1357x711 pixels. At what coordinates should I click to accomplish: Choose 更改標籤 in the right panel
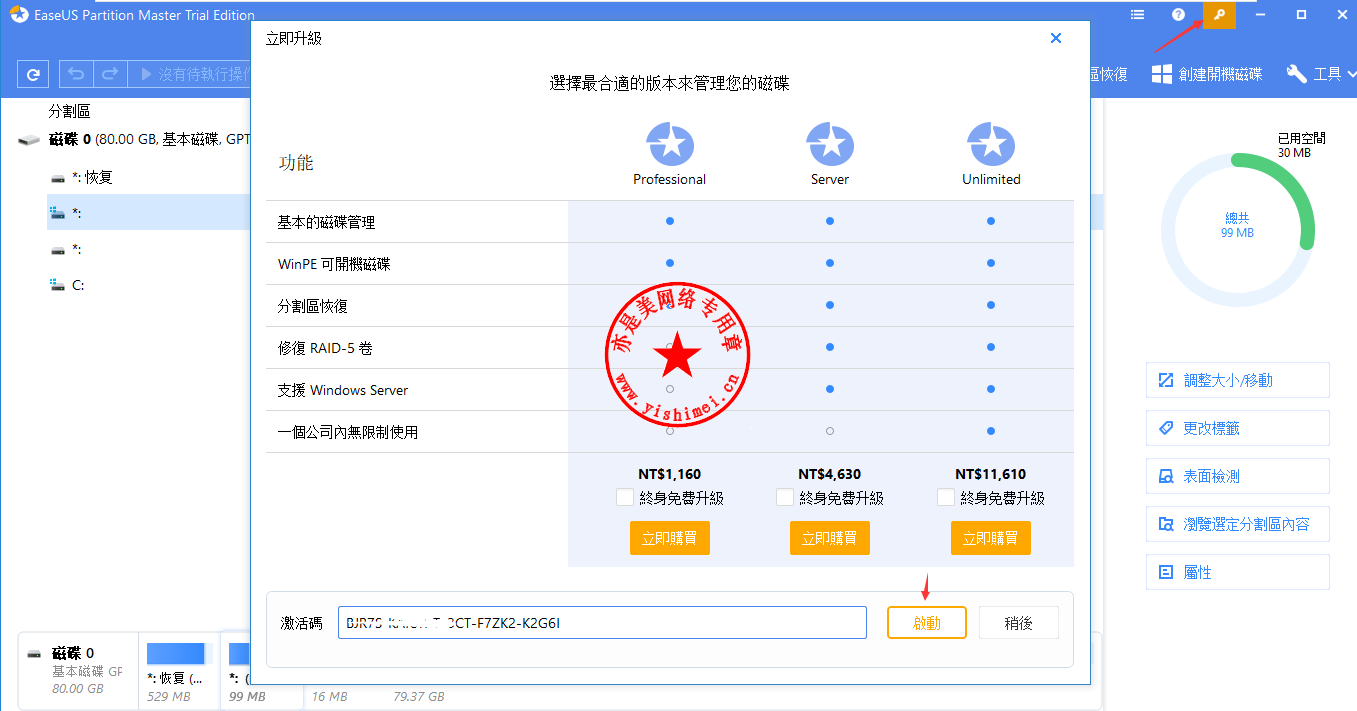click(1238, 428)
